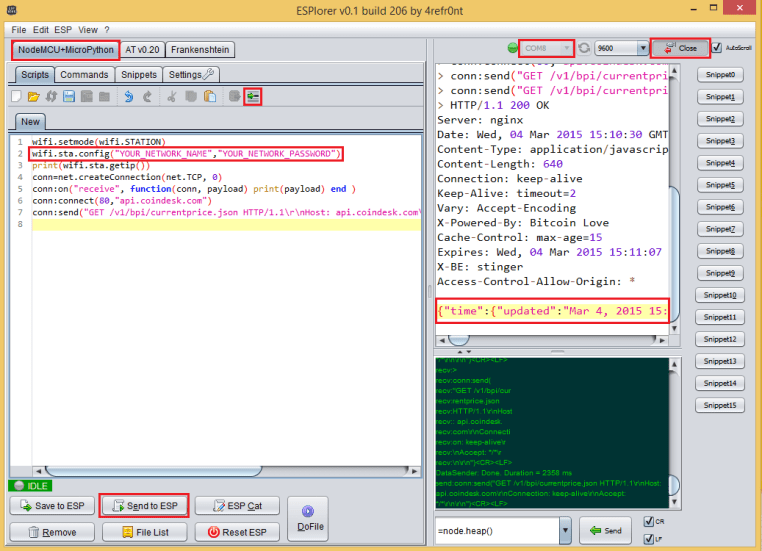Click the cut scissors icon
This screenshot has width=762, height=551.
click(171, 97)
